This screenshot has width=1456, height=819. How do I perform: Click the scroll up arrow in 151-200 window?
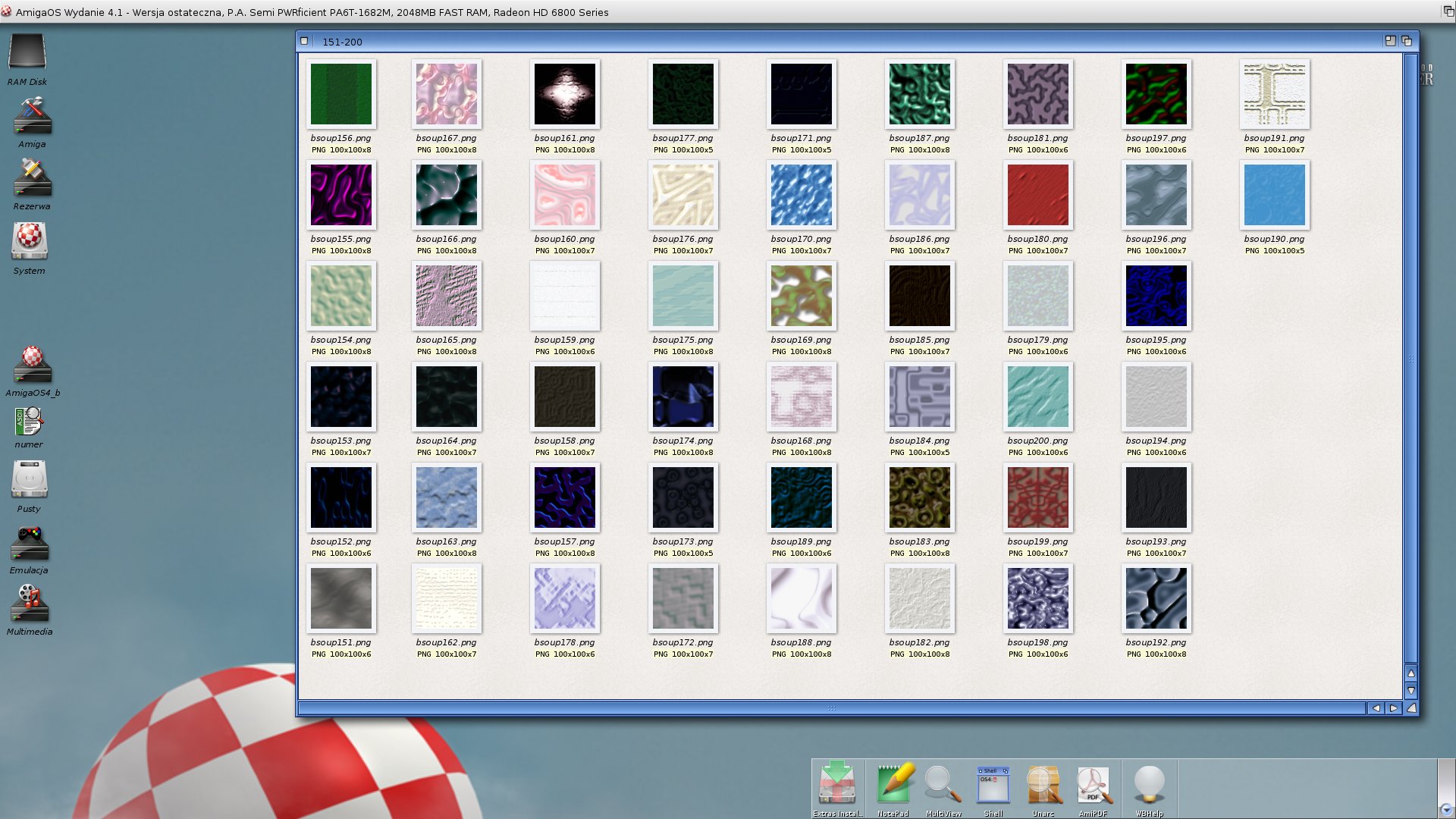pyautogui.click(x=1410, y=673)
